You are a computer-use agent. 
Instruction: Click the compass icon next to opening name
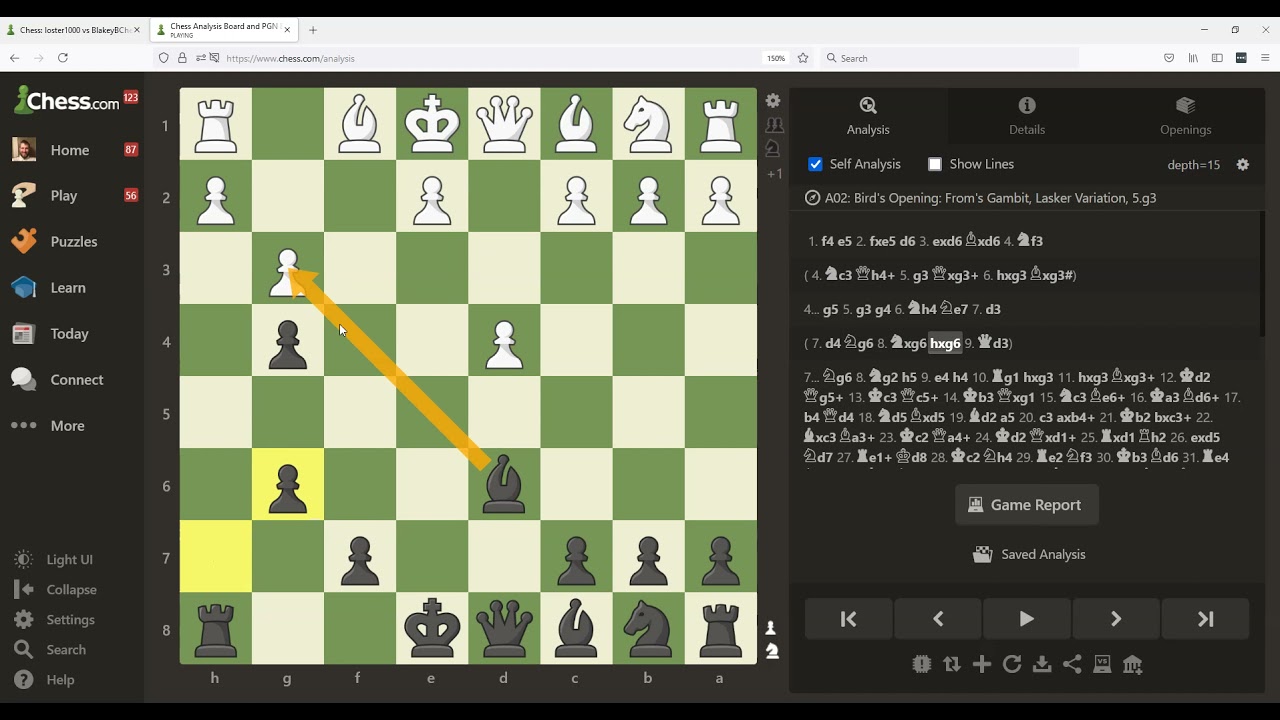[812, 198]
